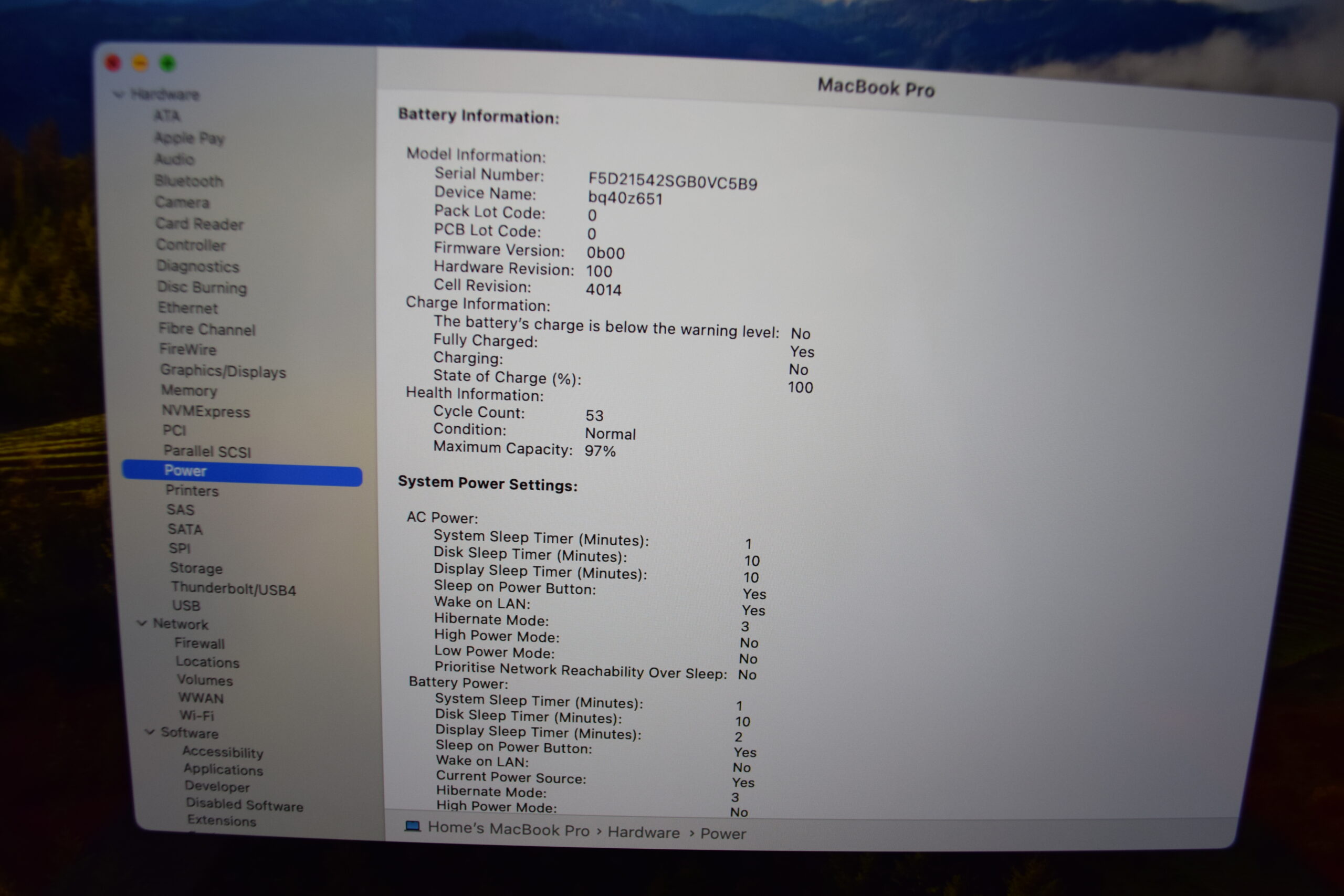Select Extensions under Software
The width and height of the screenshot is (1344, 896).
tap(222, 820)
